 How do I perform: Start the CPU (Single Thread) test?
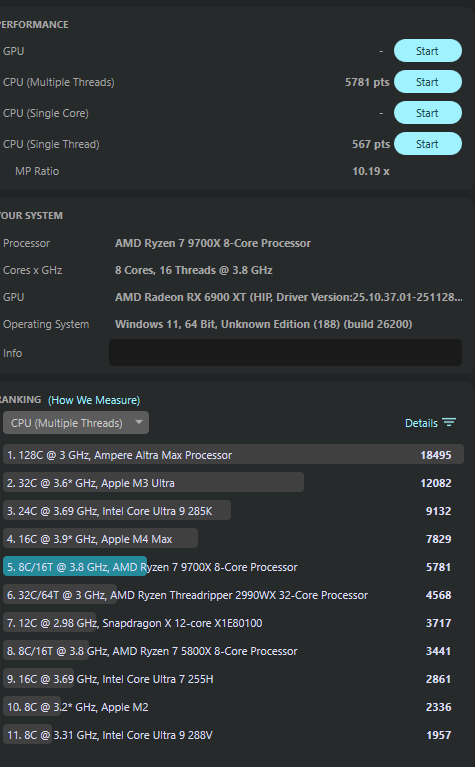click(428, 144)
